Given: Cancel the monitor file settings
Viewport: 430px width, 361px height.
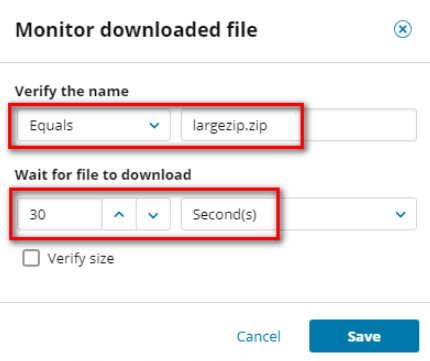Looking at the screenshot, I should pyautogui.click(x=259, y=336).
